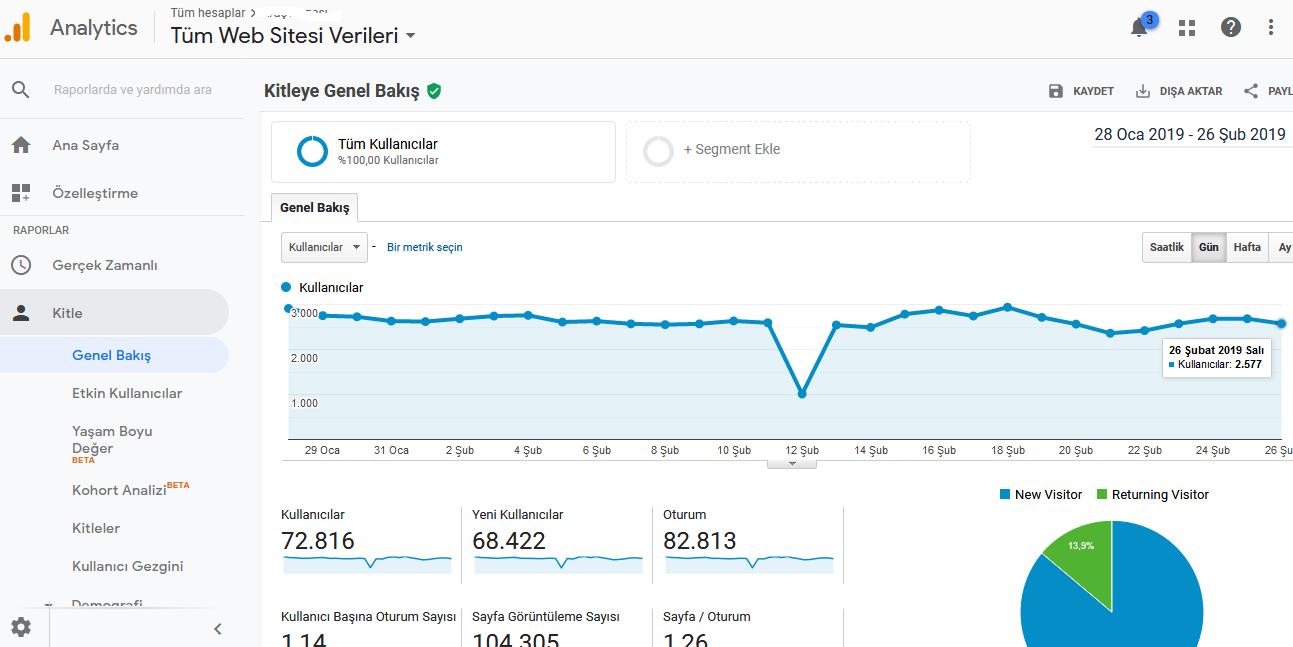Click the KAYDET button
The height and width of the screenshot is (647, 1293).
tap(1081, 91)
